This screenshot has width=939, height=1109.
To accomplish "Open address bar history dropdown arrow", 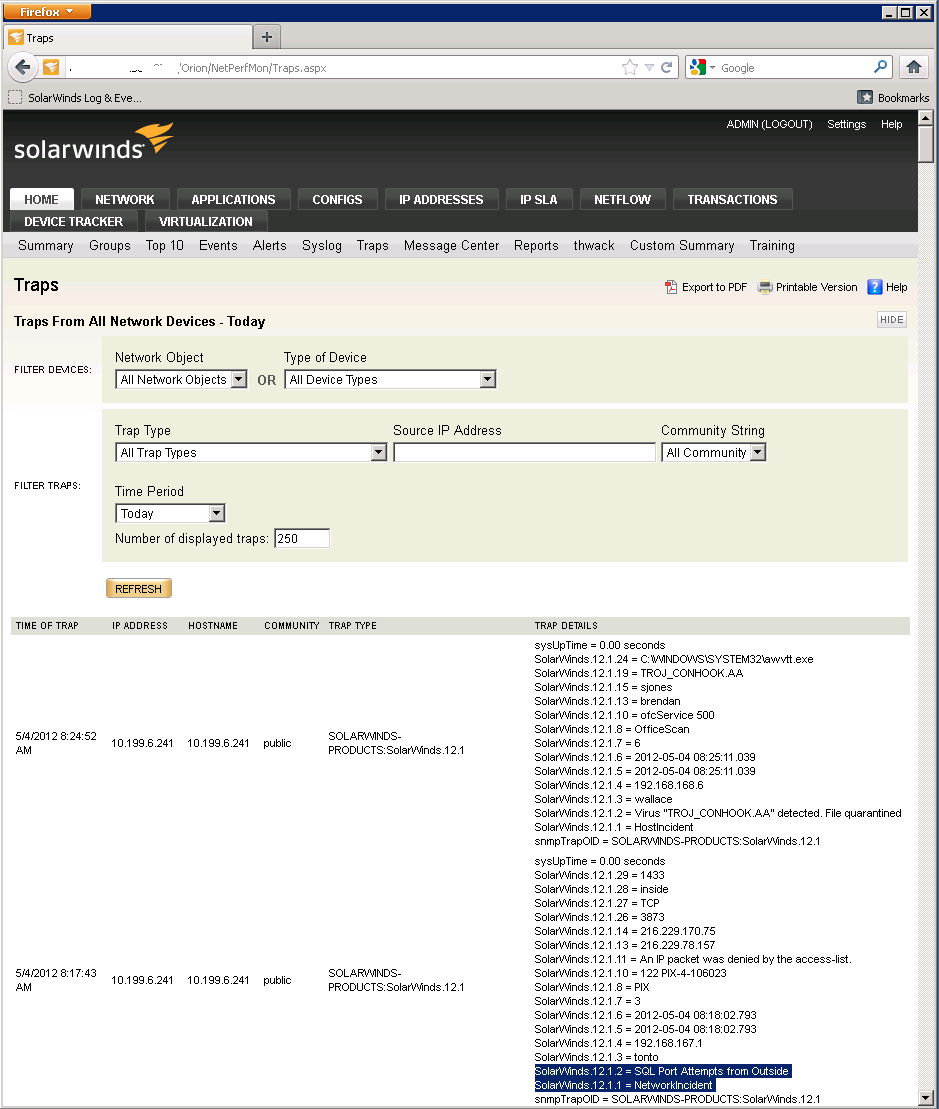I will (649, 67).
